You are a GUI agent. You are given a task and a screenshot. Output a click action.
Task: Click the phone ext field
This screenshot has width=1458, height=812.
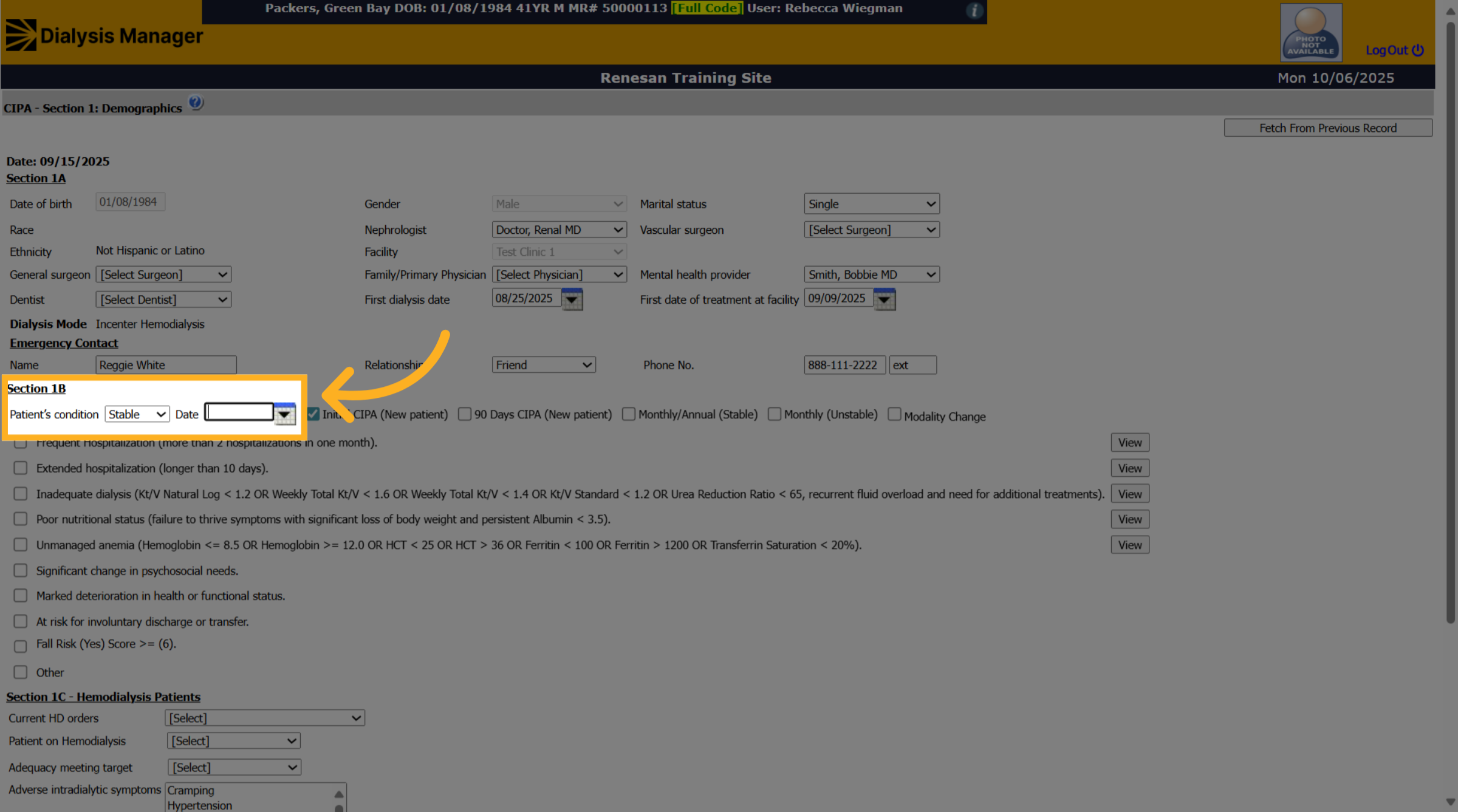912,365
